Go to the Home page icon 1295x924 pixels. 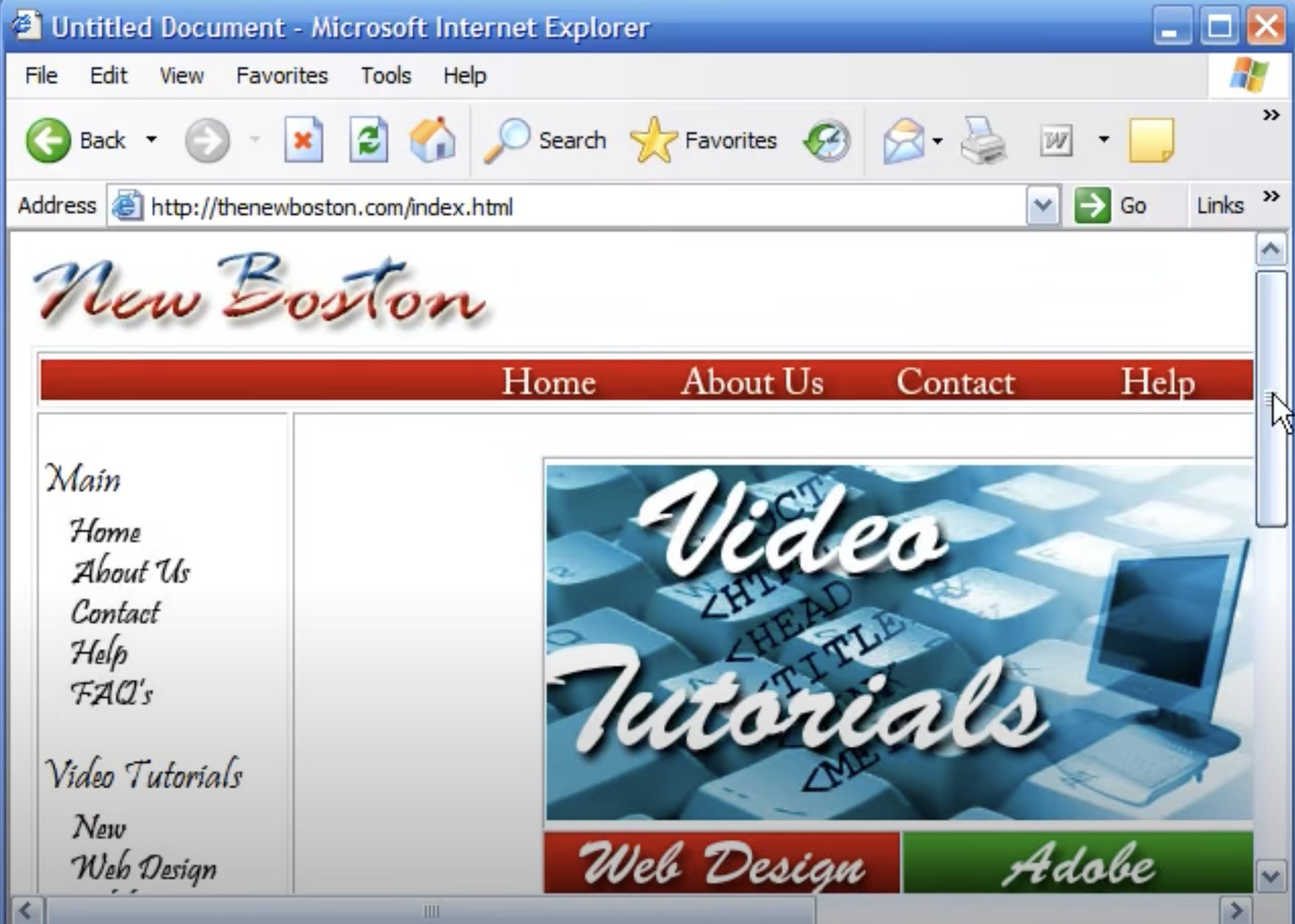pos(433,140)
